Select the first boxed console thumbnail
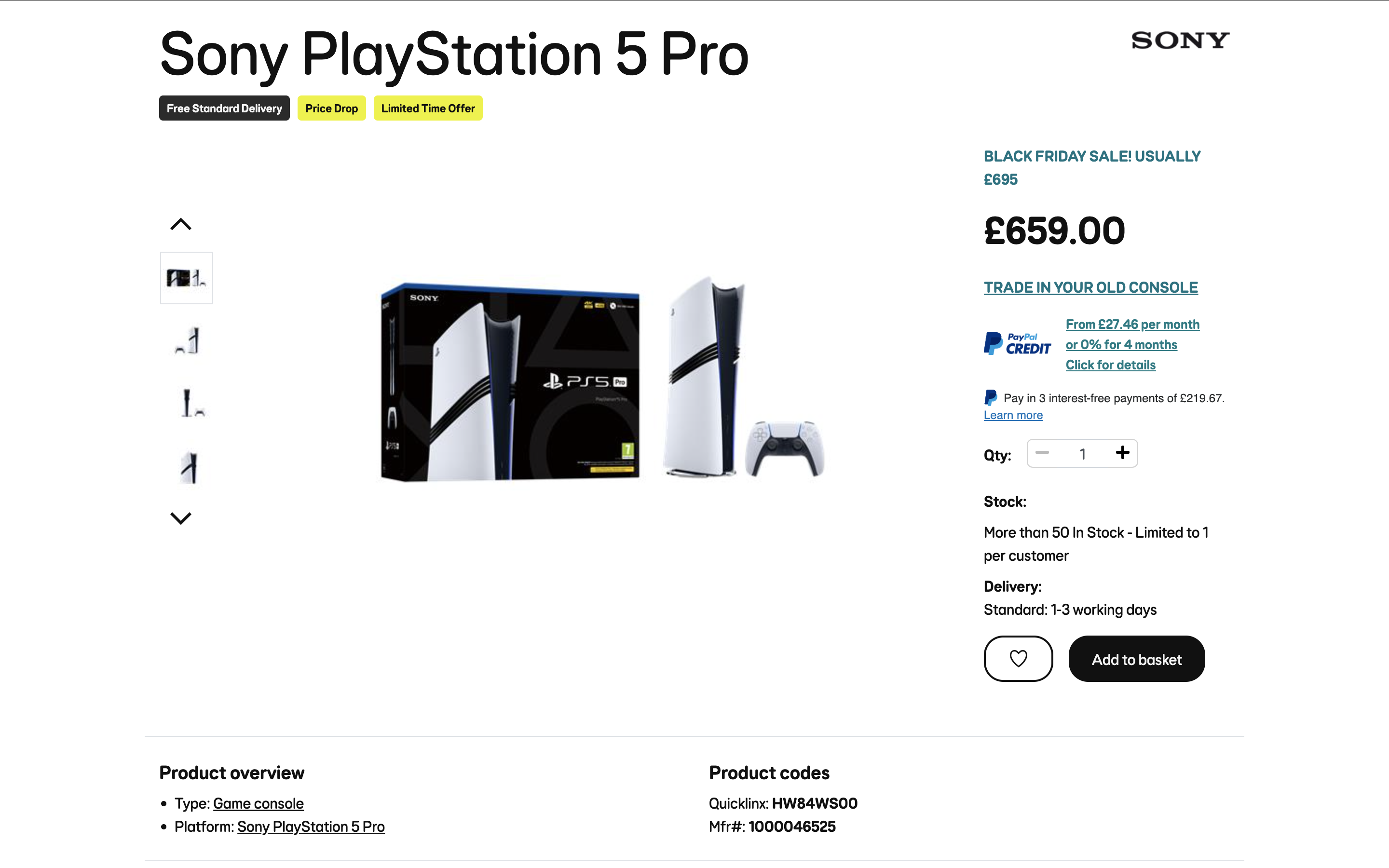The image size is (1389, 868). tap(187, 278)
